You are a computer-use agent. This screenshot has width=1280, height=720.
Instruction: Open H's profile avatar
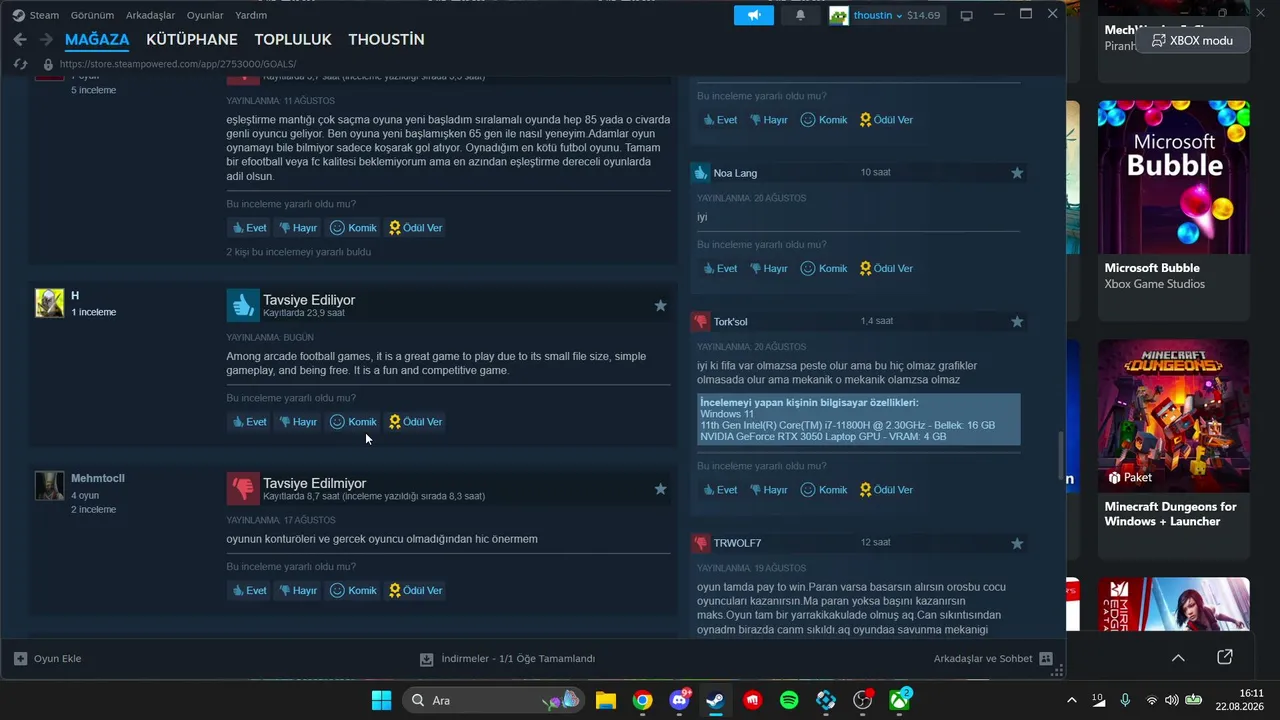pyautogui.click(x=49, y=303)
